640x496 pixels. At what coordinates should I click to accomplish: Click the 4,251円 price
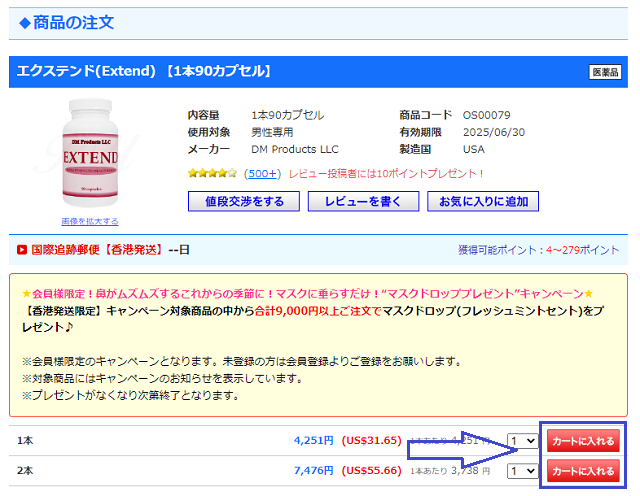(313, 440)
